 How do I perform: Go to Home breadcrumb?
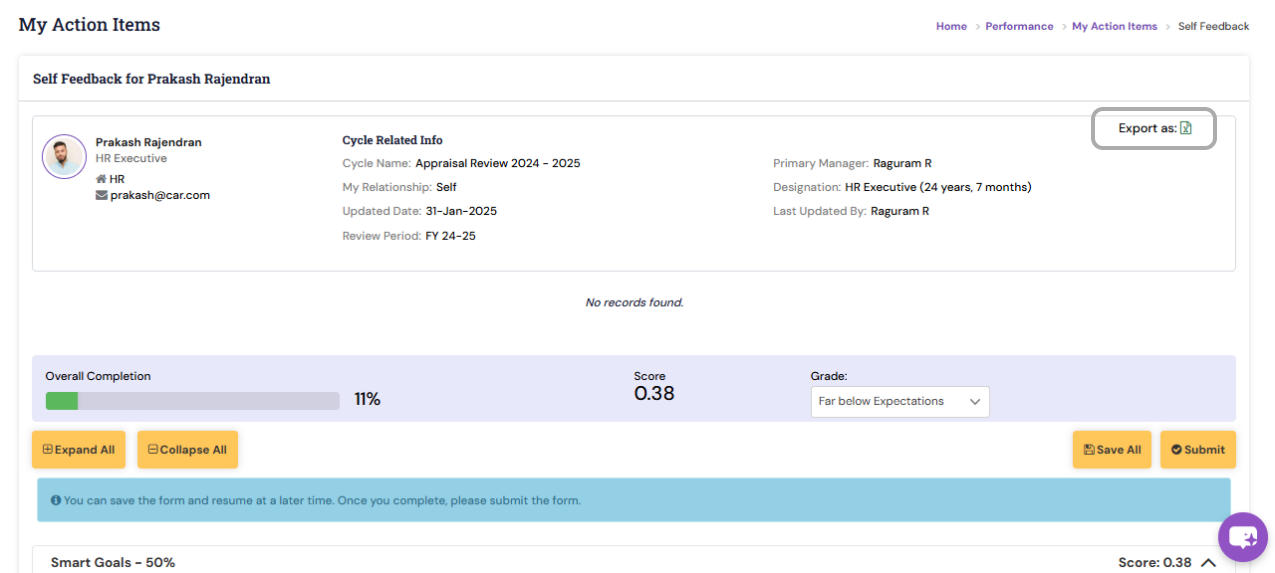coord(951,26)
